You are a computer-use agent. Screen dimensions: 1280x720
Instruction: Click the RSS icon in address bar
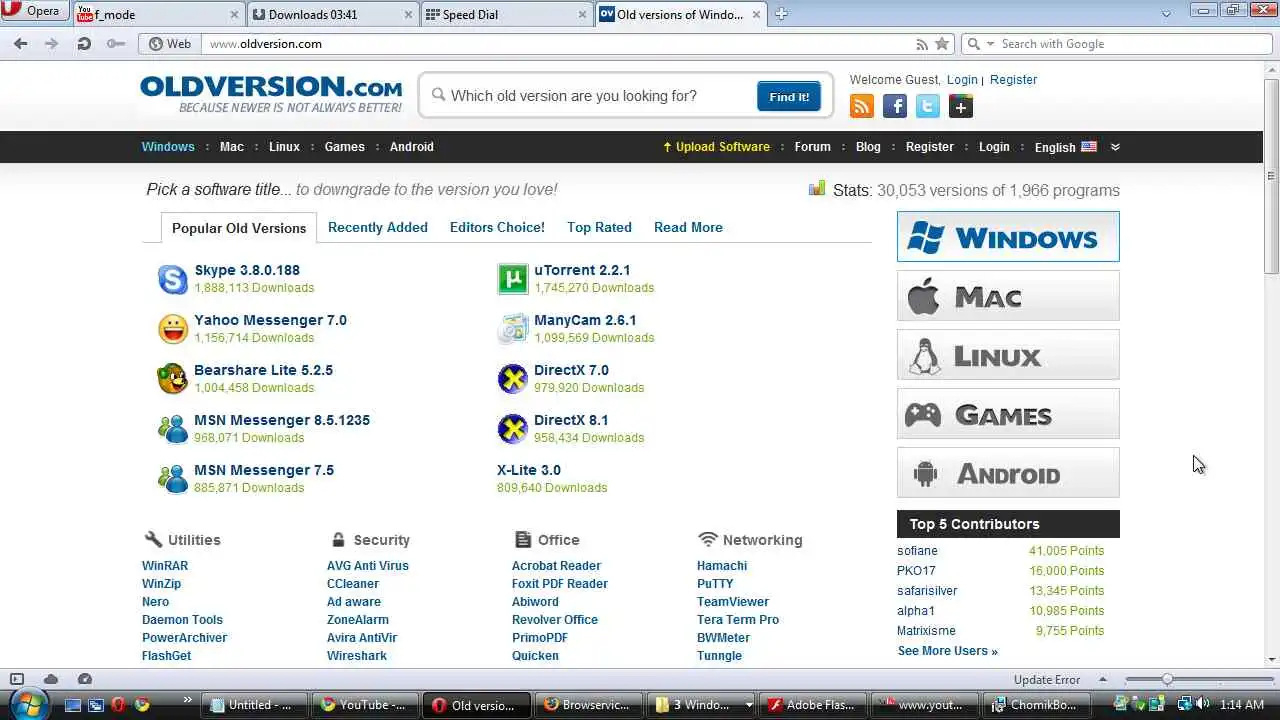[922, 44]
